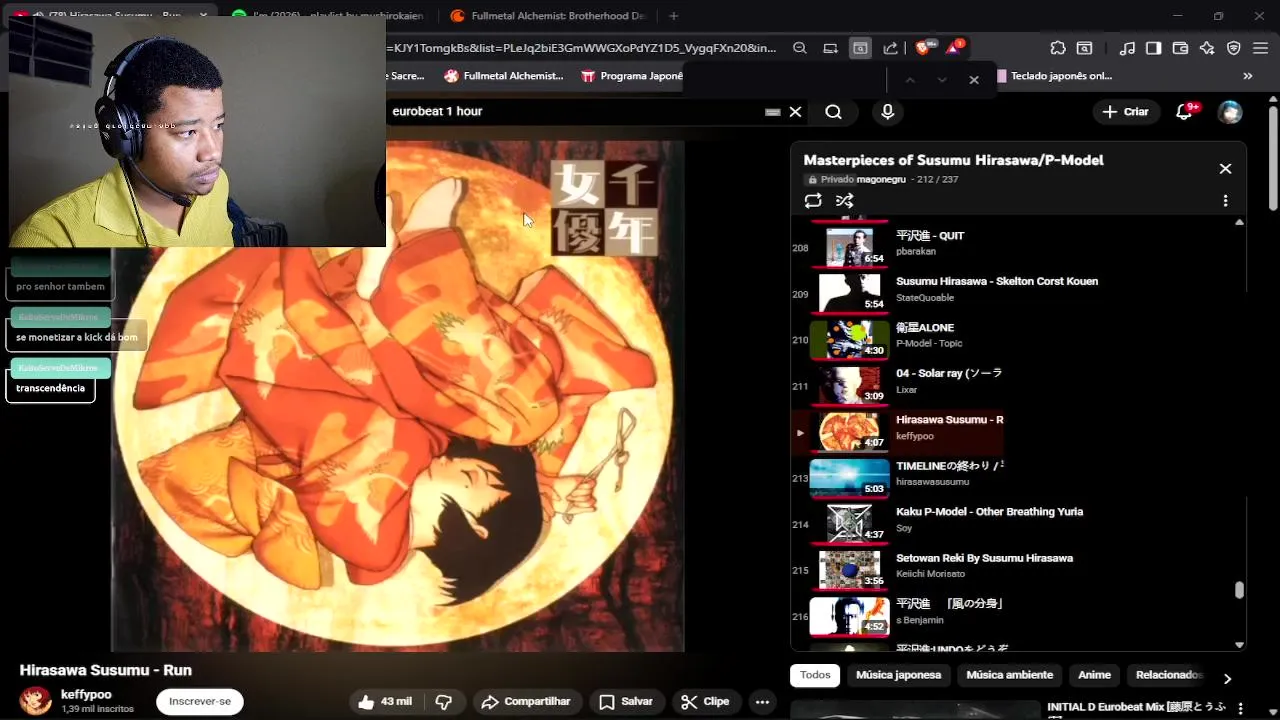Open Brave main hamburger menu

[x=1261, y=48]
